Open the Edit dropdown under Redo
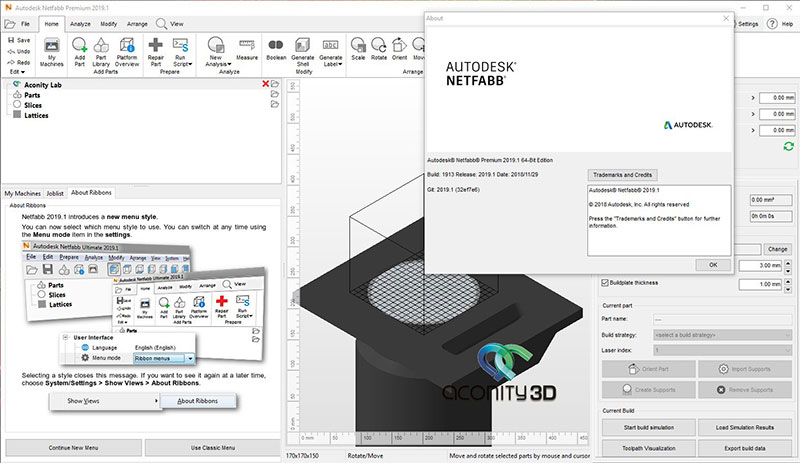Viewport: 800px width, 463px height. pyautogui.click(x=17, y=72)
